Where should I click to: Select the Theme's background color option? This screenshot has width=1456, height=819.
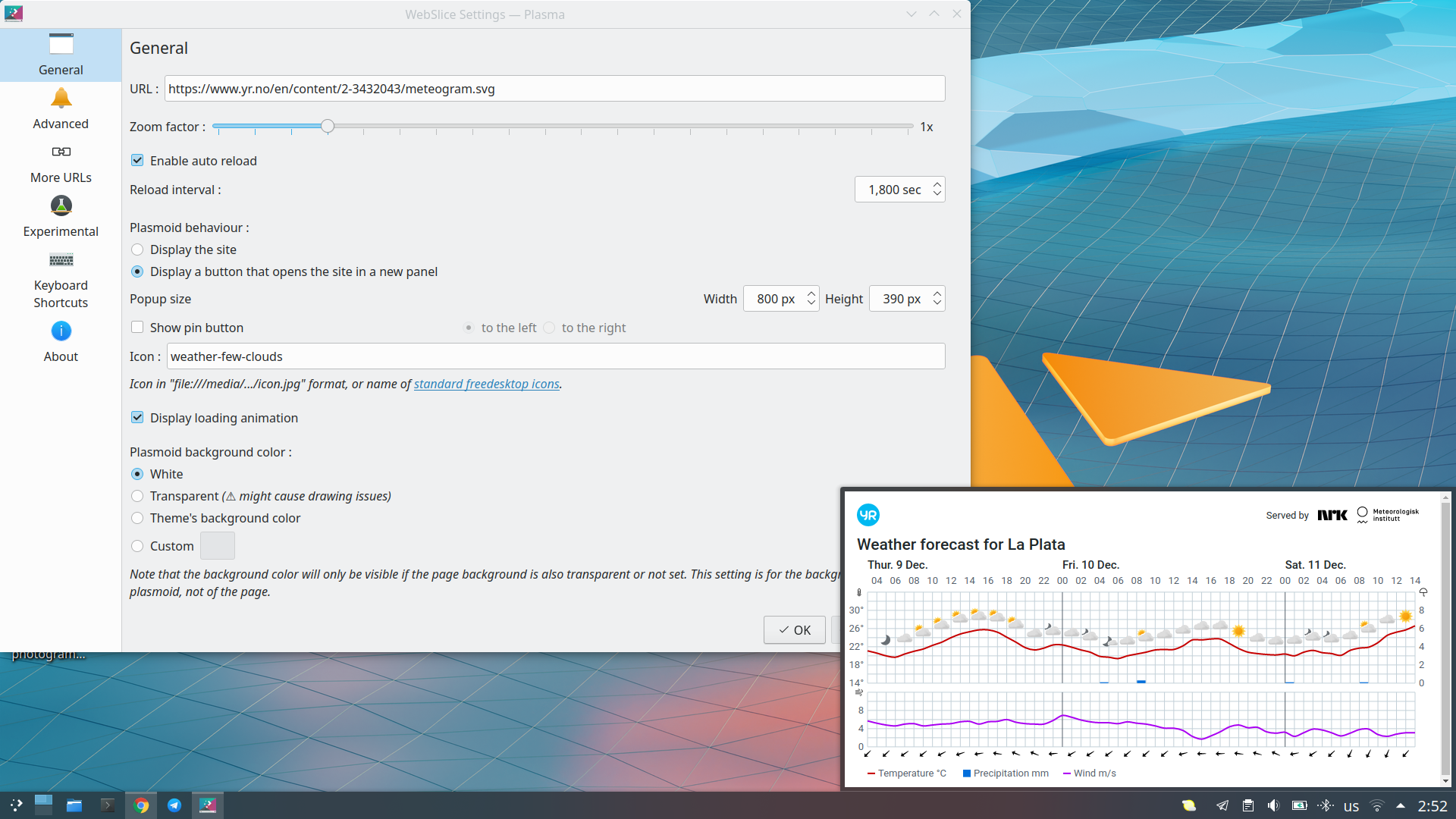coord(137,518)
